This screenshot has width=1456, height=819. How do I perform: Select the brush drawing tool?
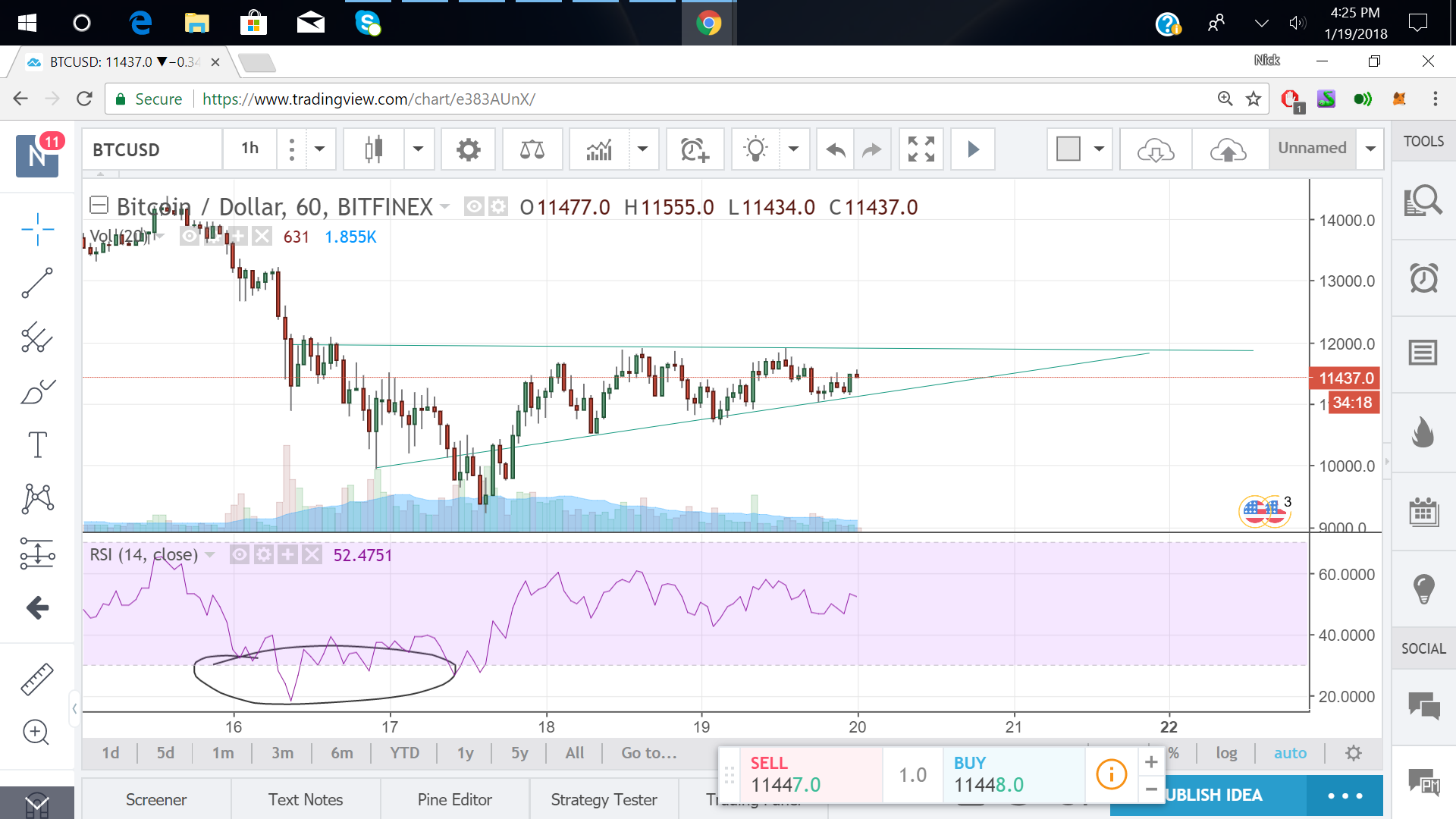pos(37,391)
